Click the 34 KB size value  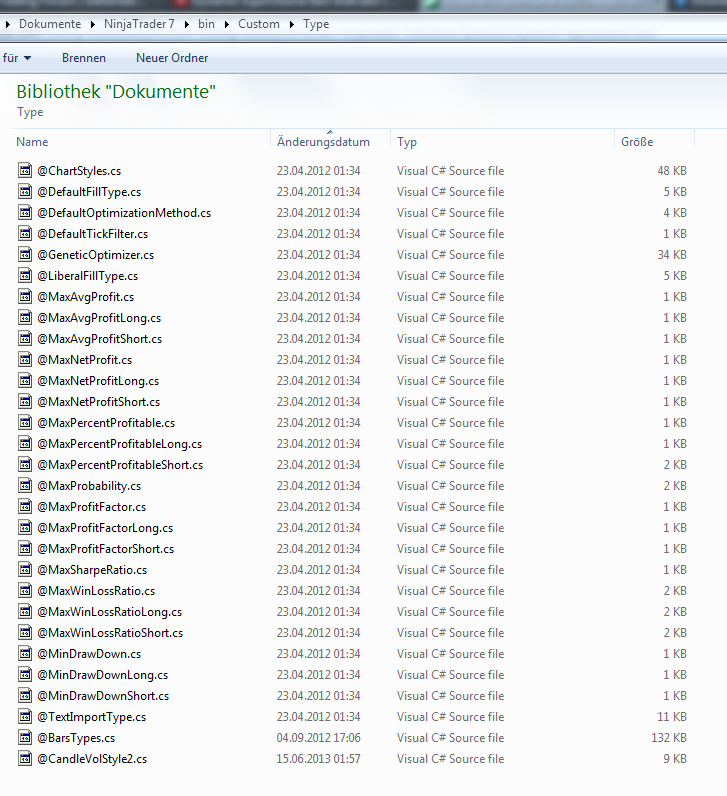[672, 254]
